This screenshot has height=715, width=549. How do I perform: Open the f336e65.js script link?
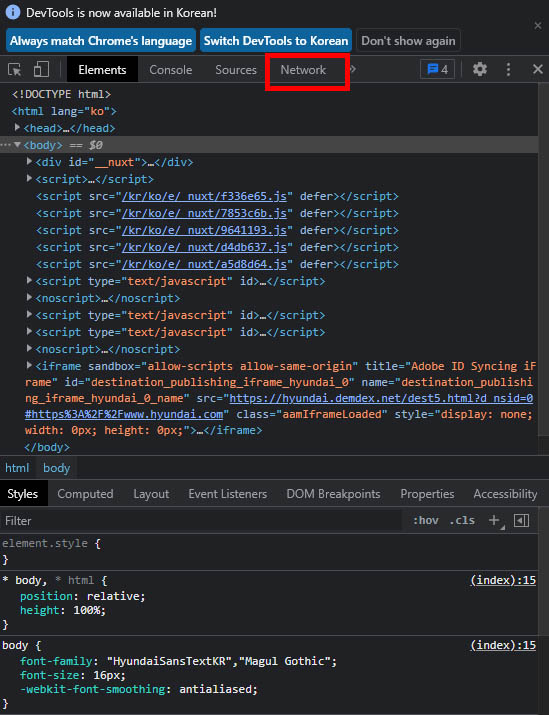(204, 196)
